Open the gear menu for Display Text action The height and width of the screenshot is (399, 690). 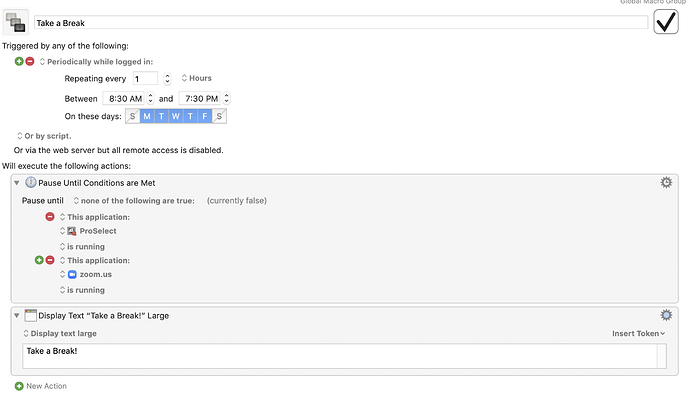pos(666,315)
